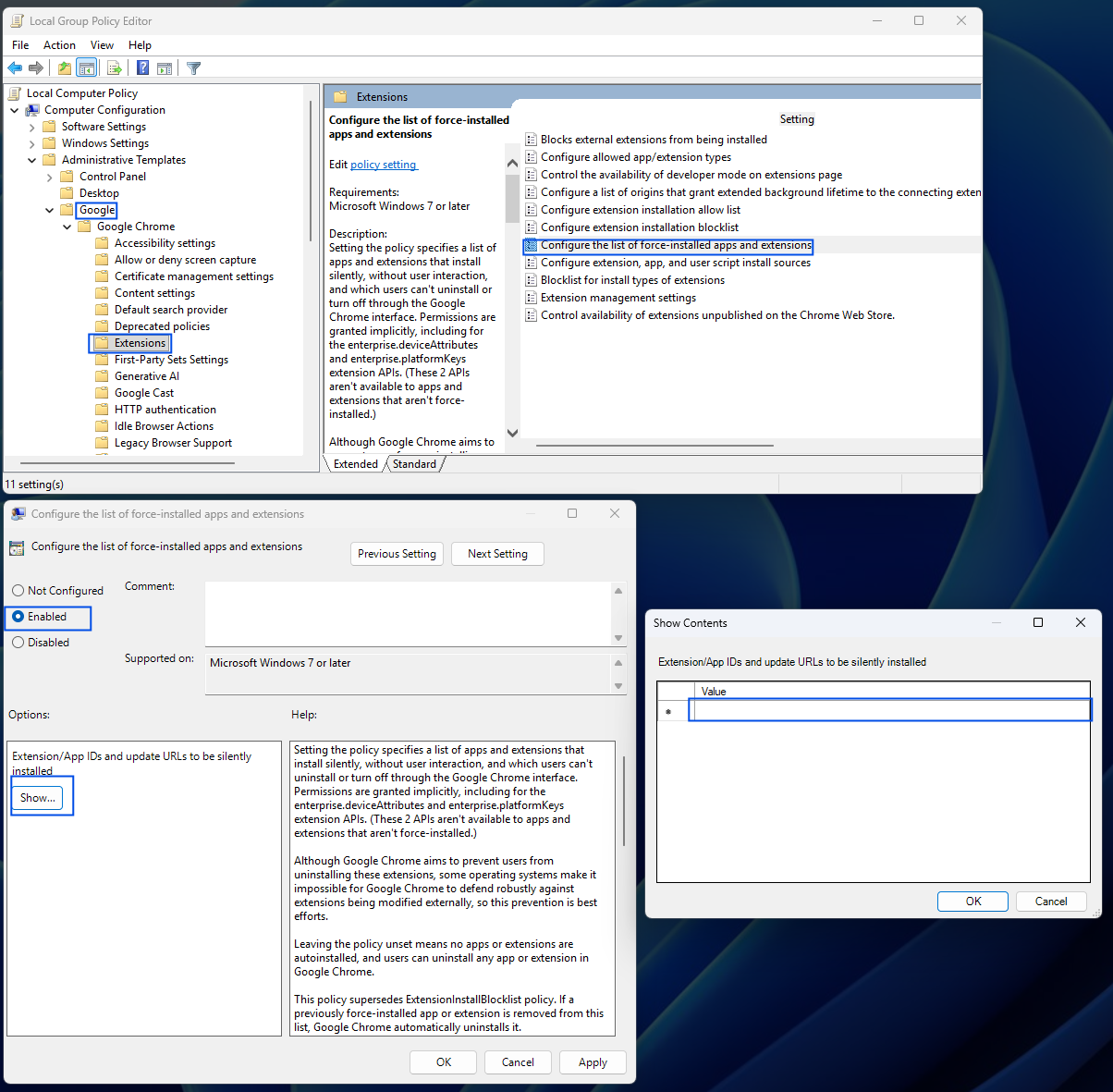The height and width of the screenshot is (1092, 1113).
Task: Select the Accessibility settings tree item
Action: pos(165,243)
